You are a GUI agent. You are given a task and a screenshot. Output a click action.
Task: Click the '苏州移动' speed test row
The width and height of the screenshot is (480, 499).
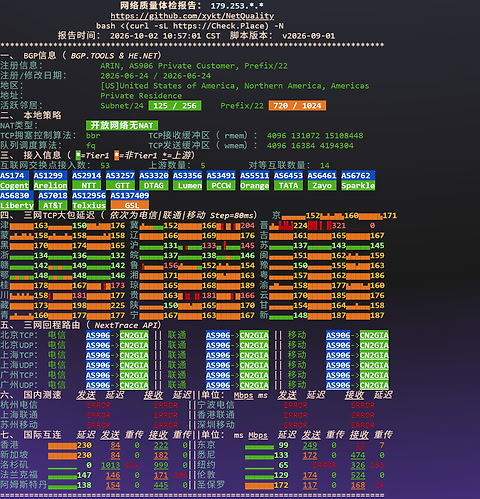19,425
